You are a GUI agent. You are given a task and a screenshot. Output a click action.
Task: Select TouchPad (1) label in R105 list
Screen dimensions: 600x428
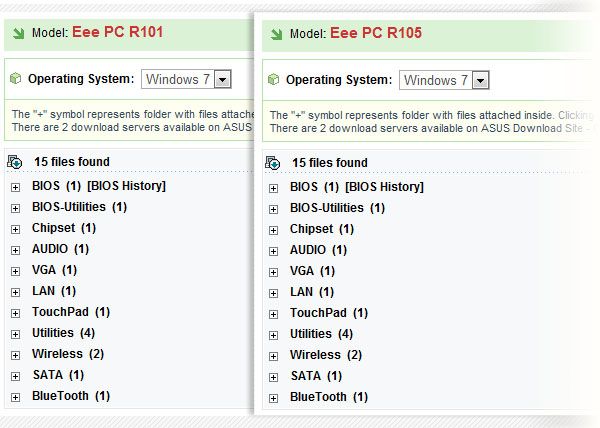point(329,313)
